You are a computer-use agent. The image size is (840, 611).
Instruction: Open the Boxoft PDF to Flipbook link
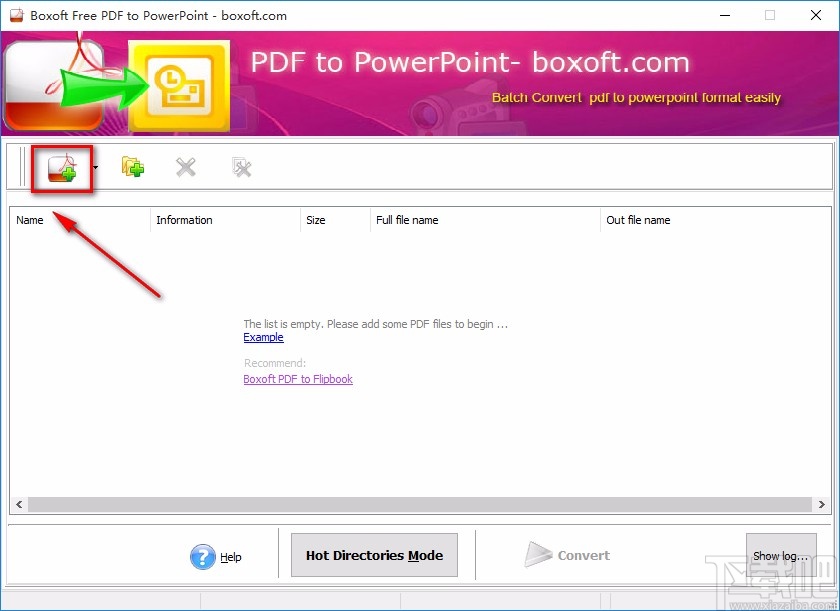click(x=298, y=379)
